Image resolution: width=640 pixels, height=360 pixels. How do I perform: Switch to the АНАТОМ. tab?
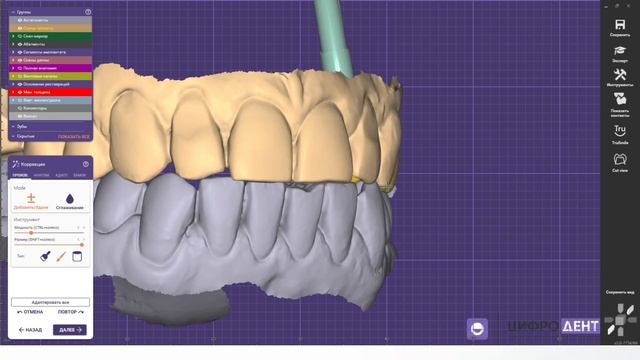point(41,175)
